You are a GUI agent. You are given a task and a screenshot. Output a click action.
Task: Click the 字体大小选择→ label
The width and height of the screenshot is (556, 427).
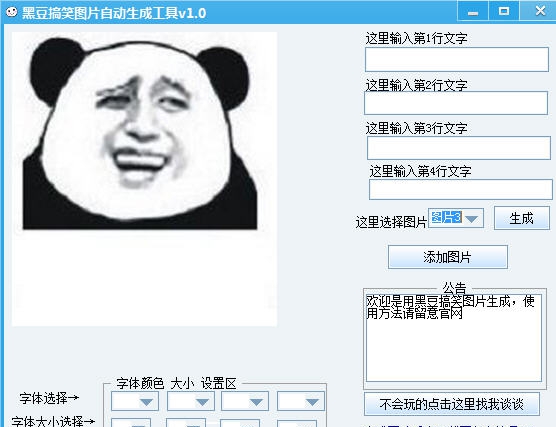point(53,421)
